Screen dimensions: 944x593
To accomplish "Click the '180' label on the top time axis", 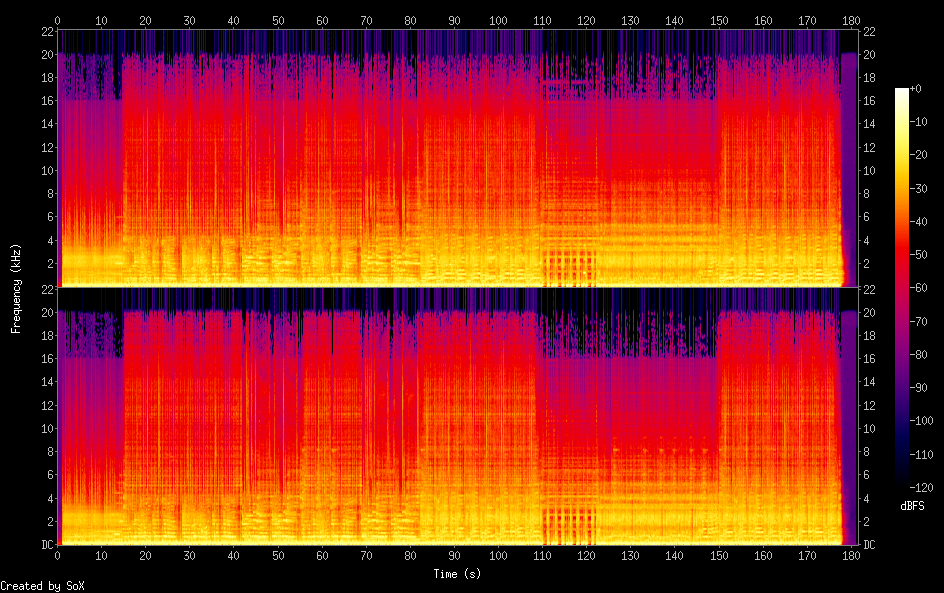I will click(851, 20).
